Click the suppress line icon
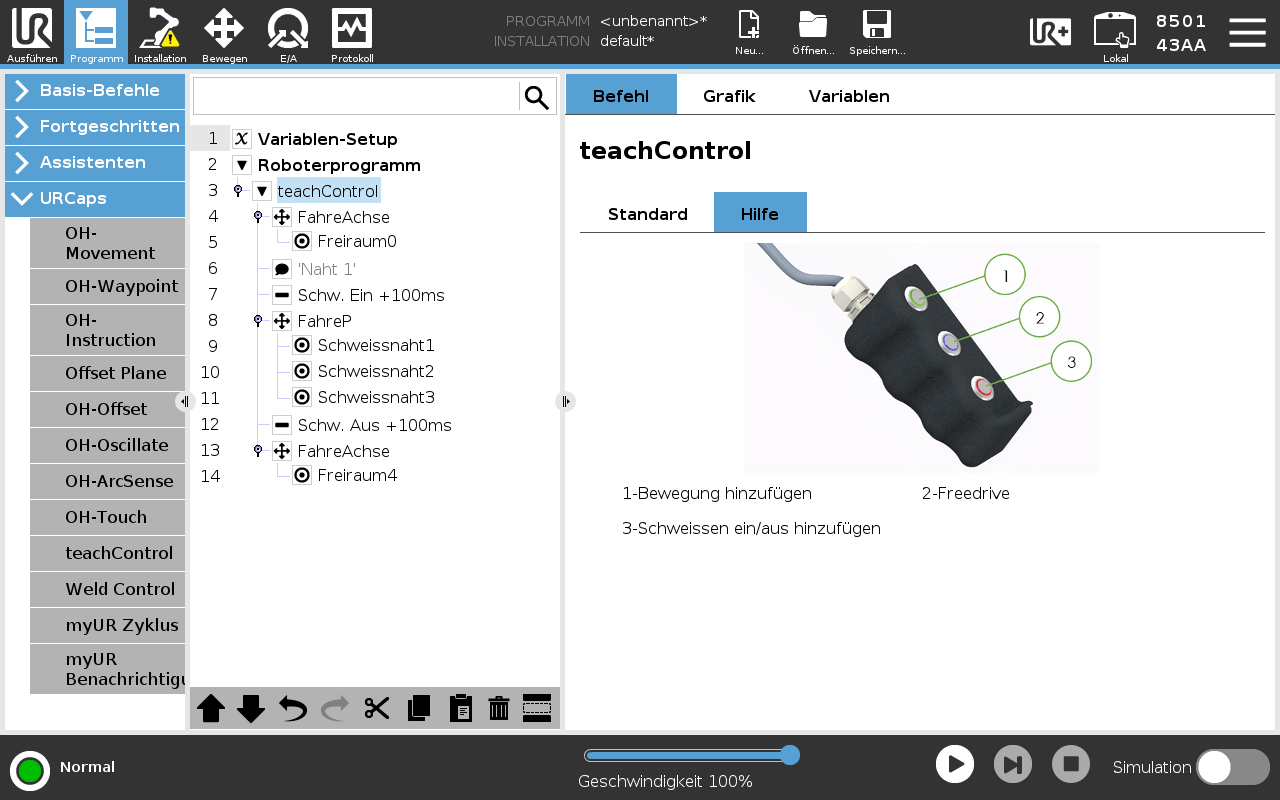Image resolution: width=1280 pixels, height=800 pixels. [537, 708]
